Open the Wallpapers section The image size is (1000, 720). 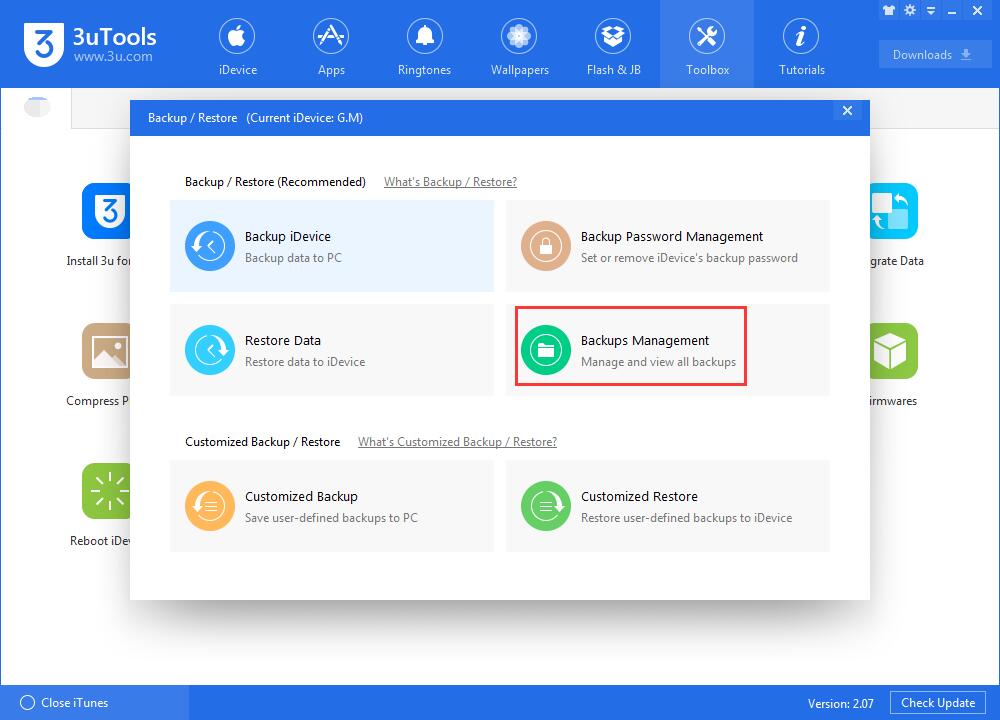point(519,45)
